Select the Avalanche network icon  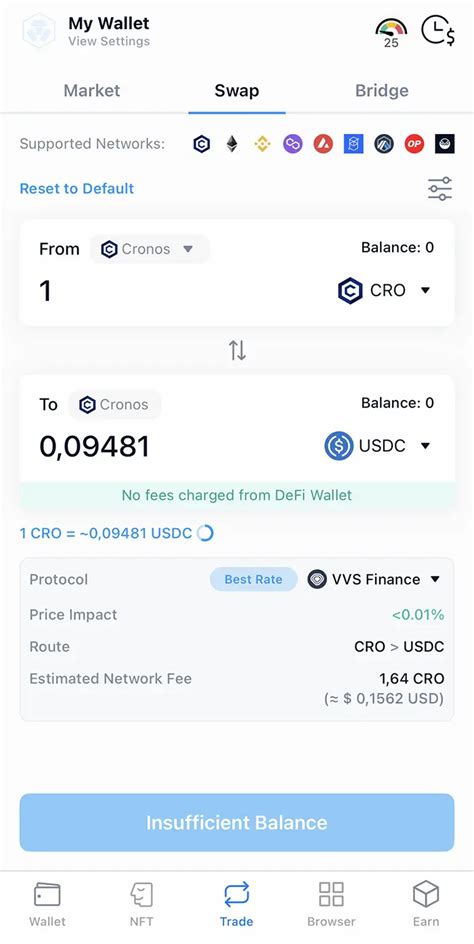point(323,144)
